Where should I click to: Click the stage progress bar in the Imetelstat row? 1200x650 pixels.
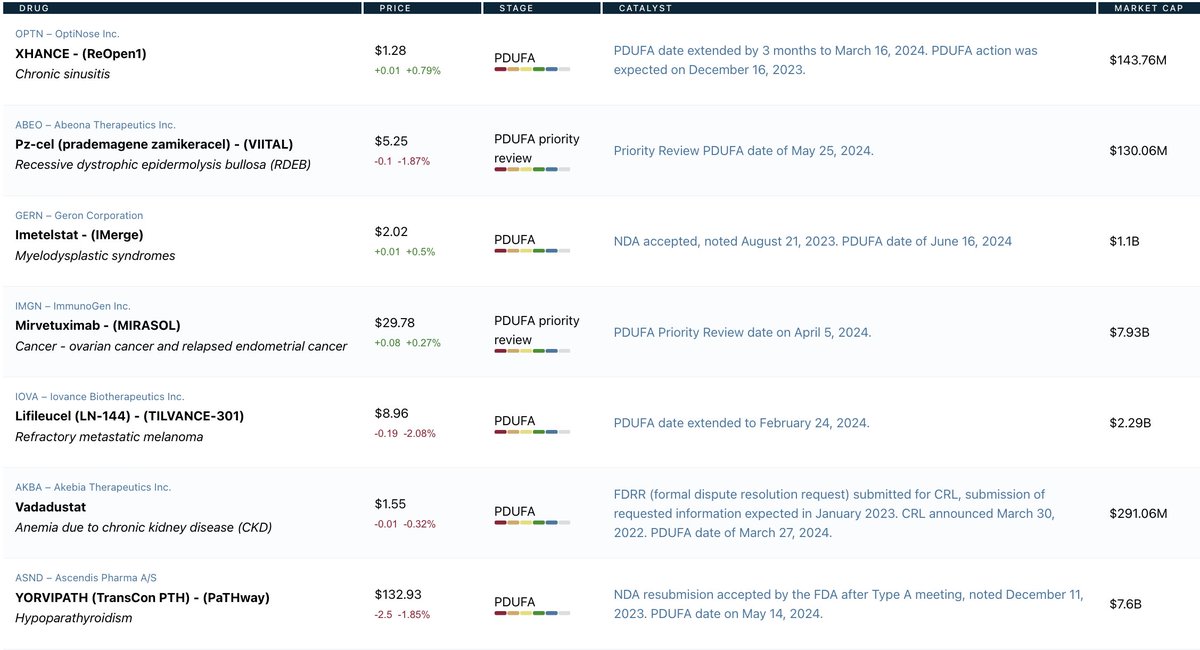tap(532, 251)
